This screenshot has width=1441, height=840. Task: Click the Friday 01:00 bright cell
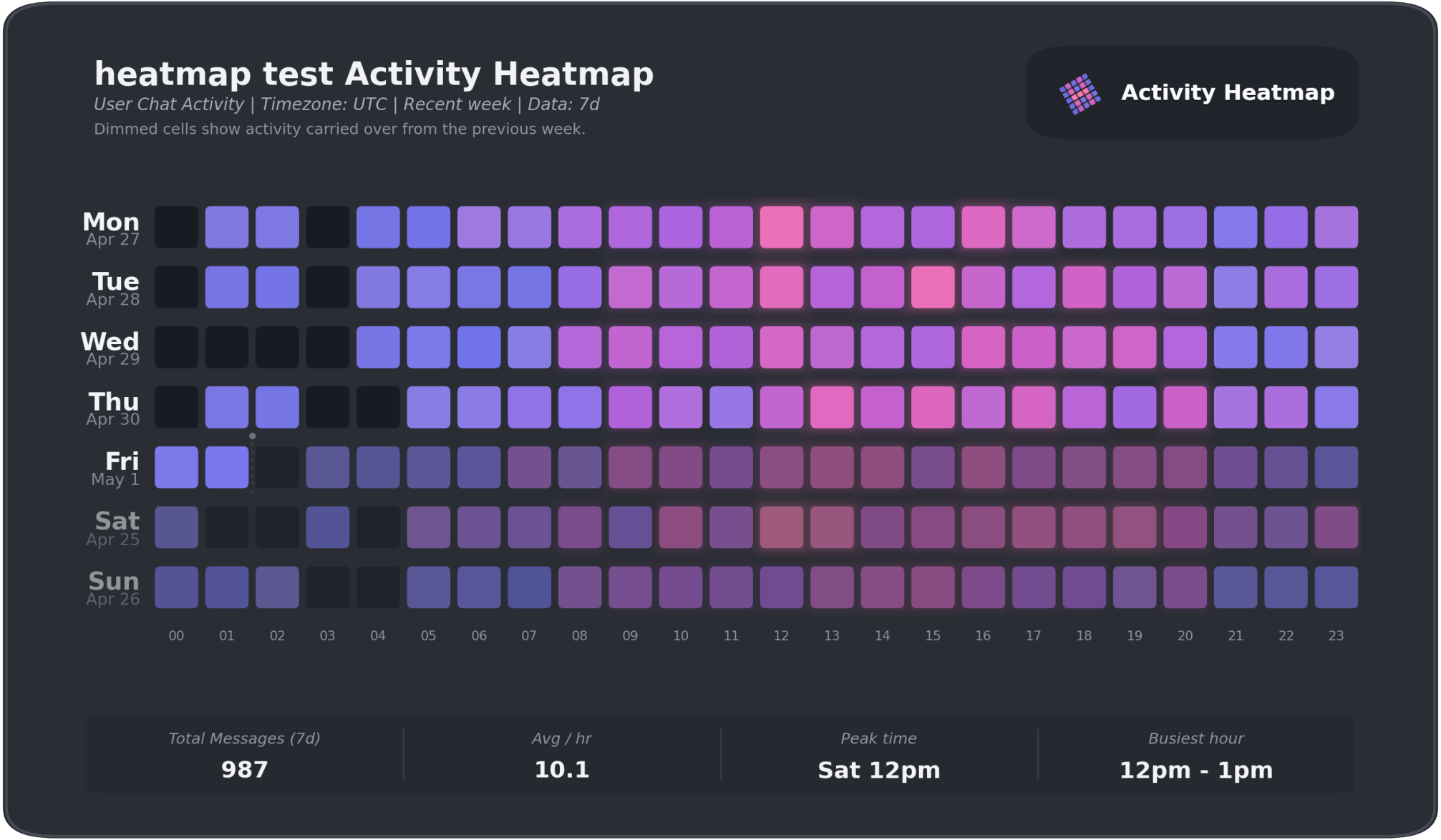click(227, 467)
